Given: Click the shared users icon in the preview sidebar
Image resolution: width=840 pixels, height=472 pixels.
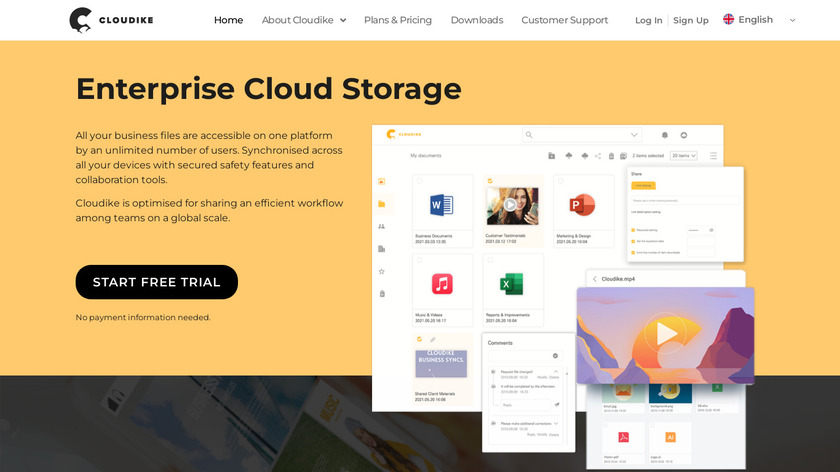Looking at the screenshot, I should [381, 227].
